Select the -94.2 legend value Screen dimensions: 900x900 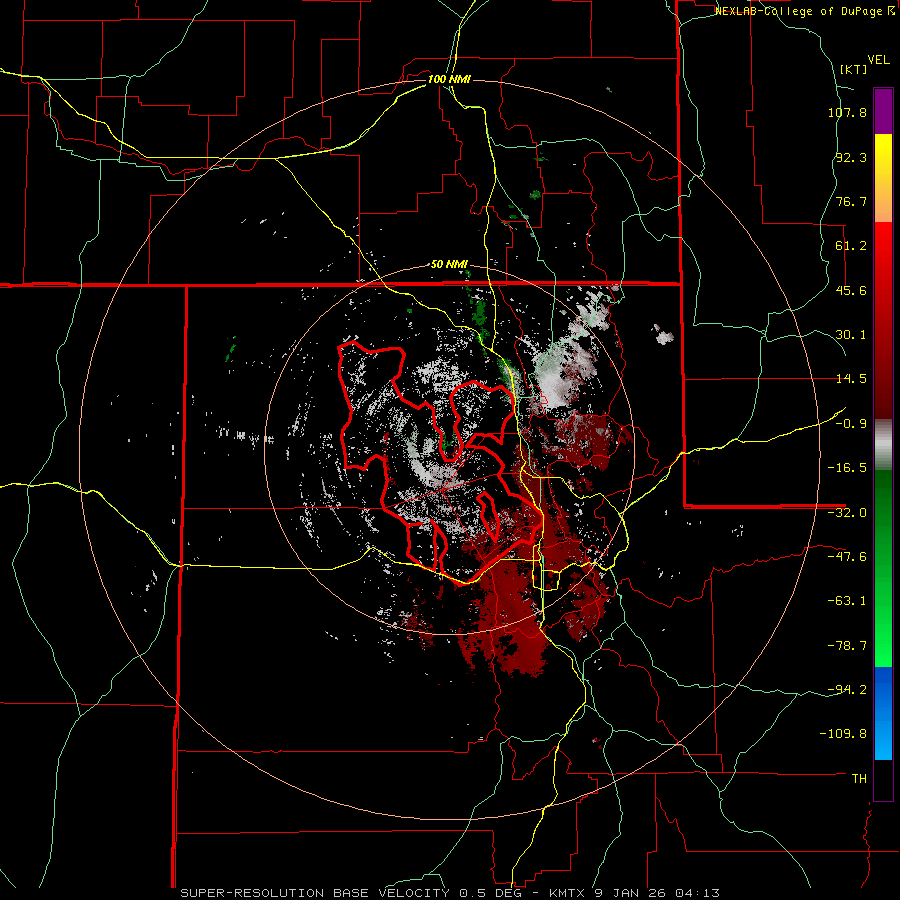(x=847, y=690)
